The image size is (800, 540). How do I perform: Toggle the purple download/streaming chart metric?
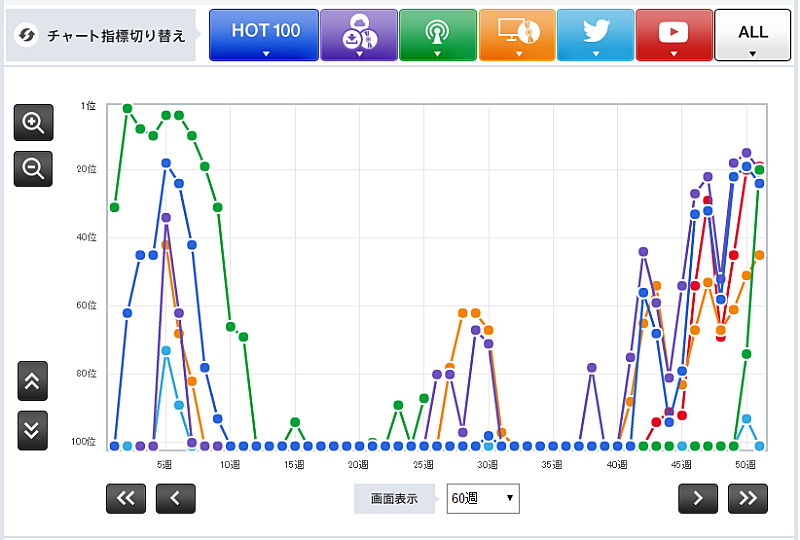pos(358,35)
